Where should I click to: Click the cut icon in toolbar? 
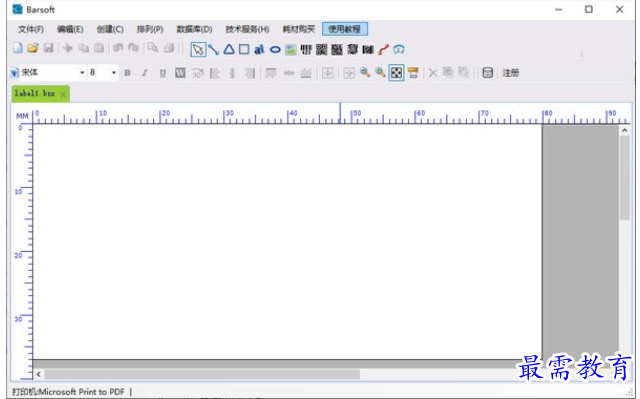click(68, 48)
